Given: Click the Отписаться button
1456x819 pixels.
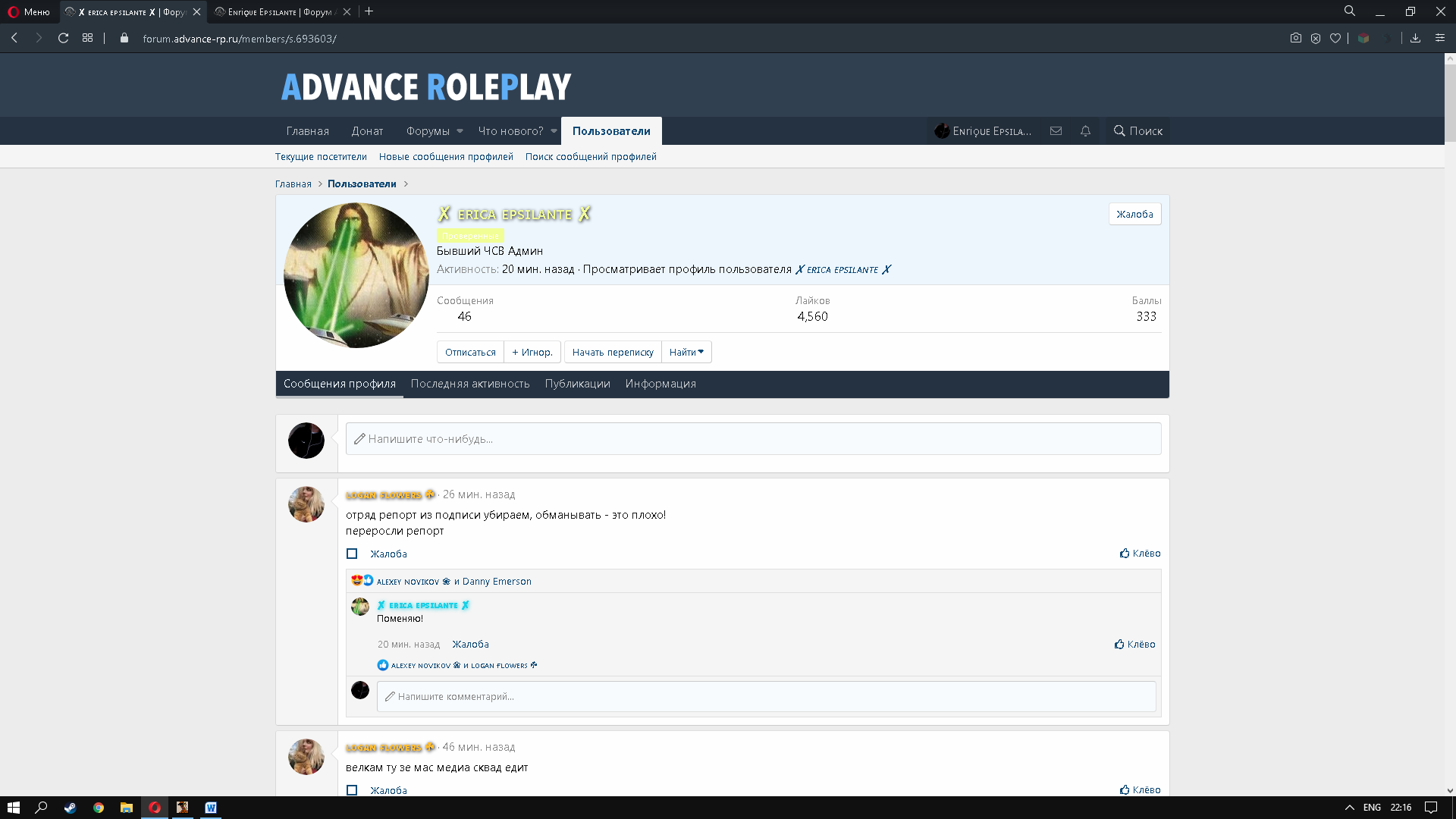Looking at the screenshot, I should 470,352.
